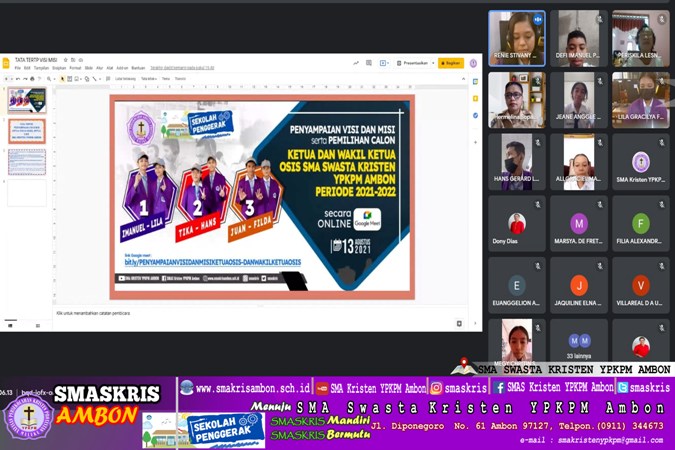Click the Explore button at bottom right

tap(459, 323)
